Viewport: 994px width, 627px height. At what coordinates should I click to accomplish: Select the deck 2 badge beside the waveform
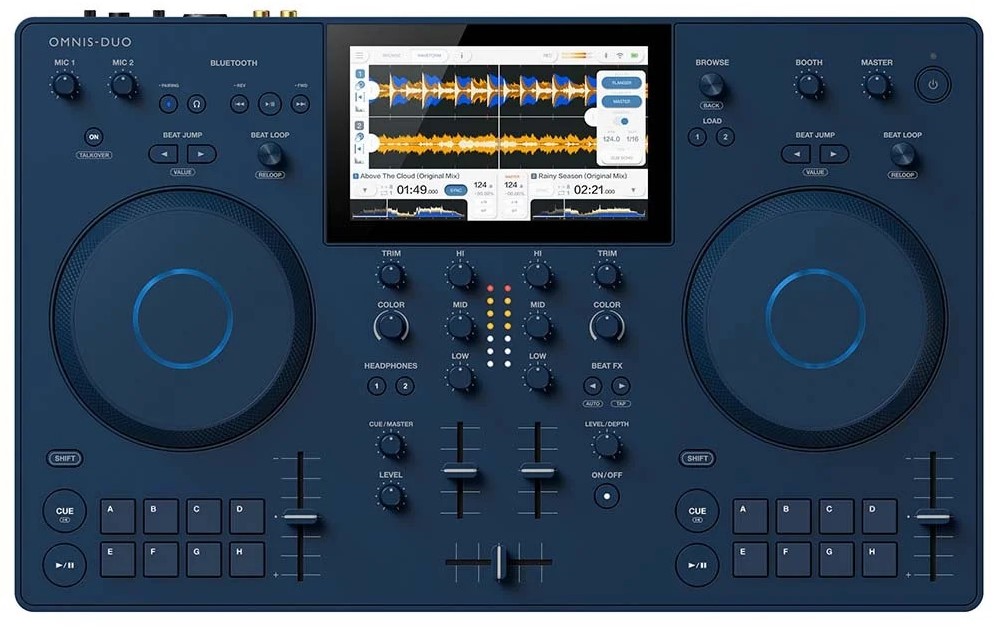pos(359,126)
